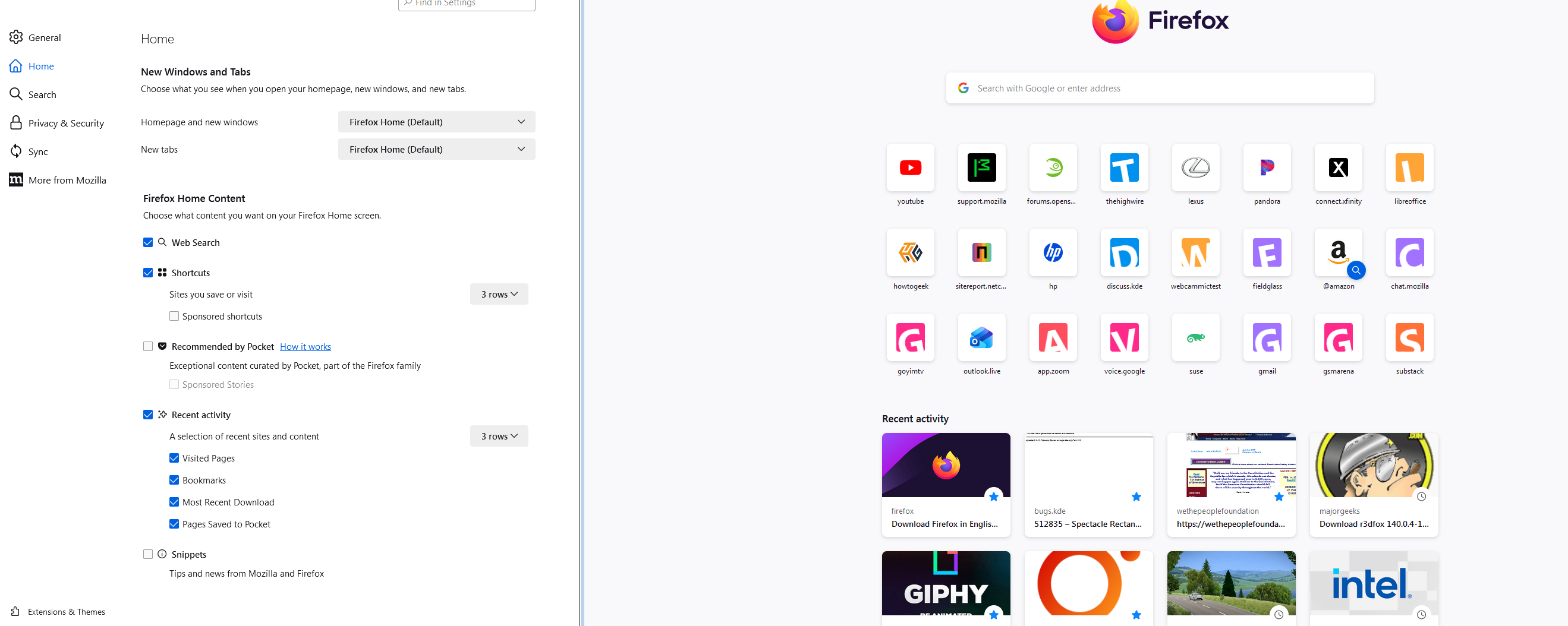
Task: Go to General settings category
Action: [35, 38]
